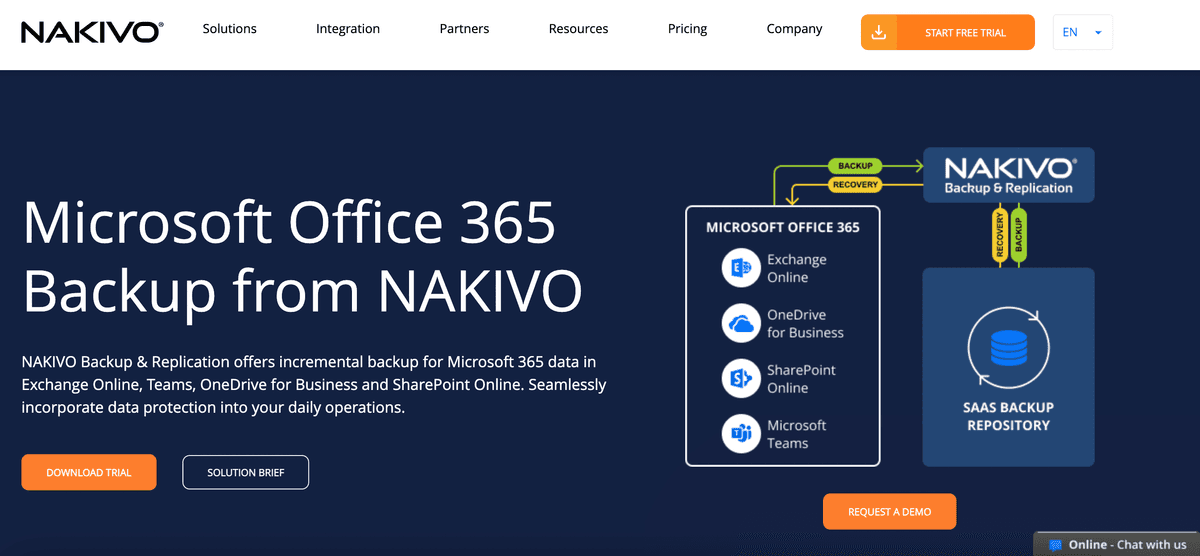
Task: Open the Resources navigation menu
Action: [x=578, y=29]
